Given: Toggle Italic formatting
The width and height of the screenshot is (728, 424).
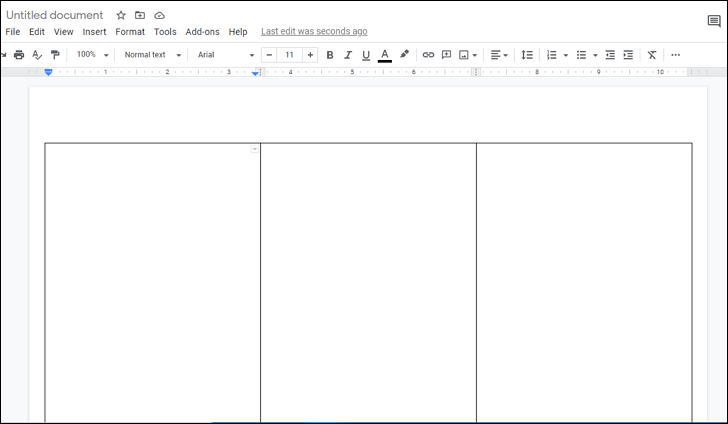Looking at the screenshot, I should click(x=348, y=55).
